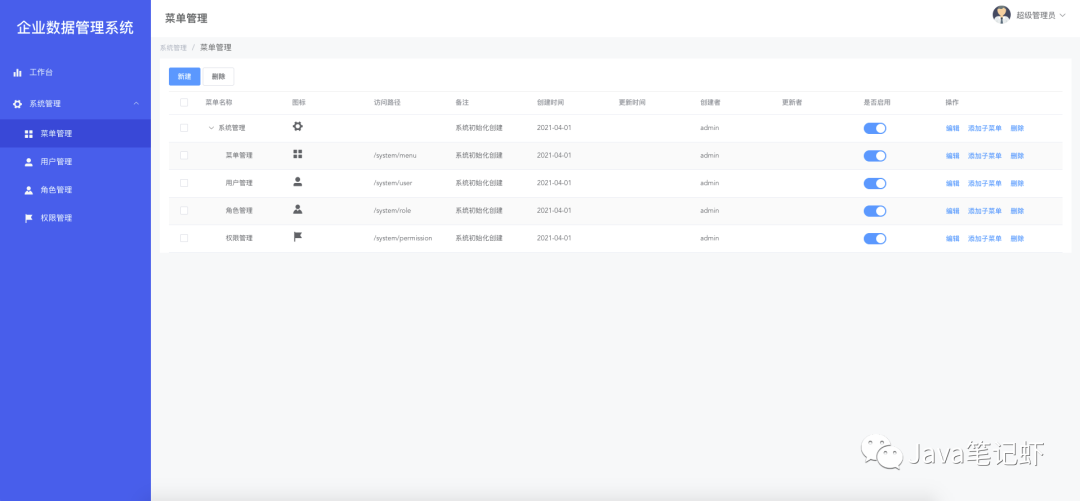Click 添加子菜单 in the 权限管理 row
The image size is (1080, 501).
pos(985,238)
